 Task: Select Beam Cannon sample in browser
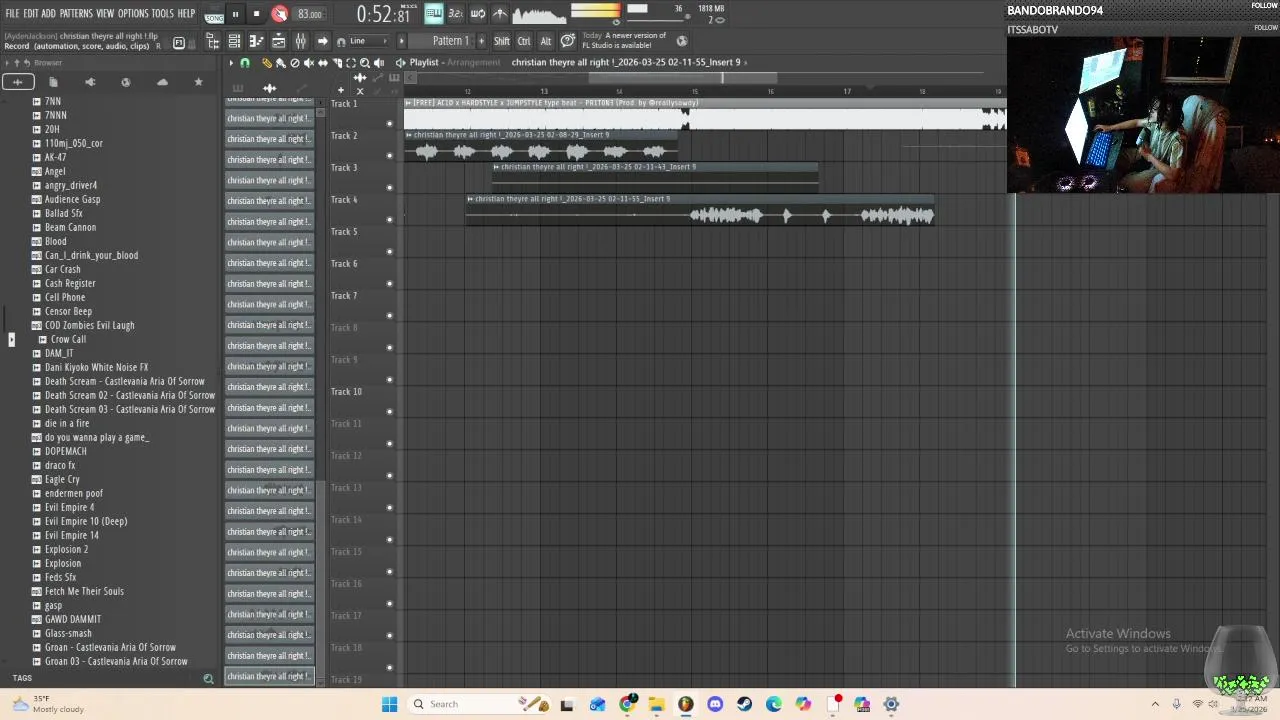click(70, 228)
